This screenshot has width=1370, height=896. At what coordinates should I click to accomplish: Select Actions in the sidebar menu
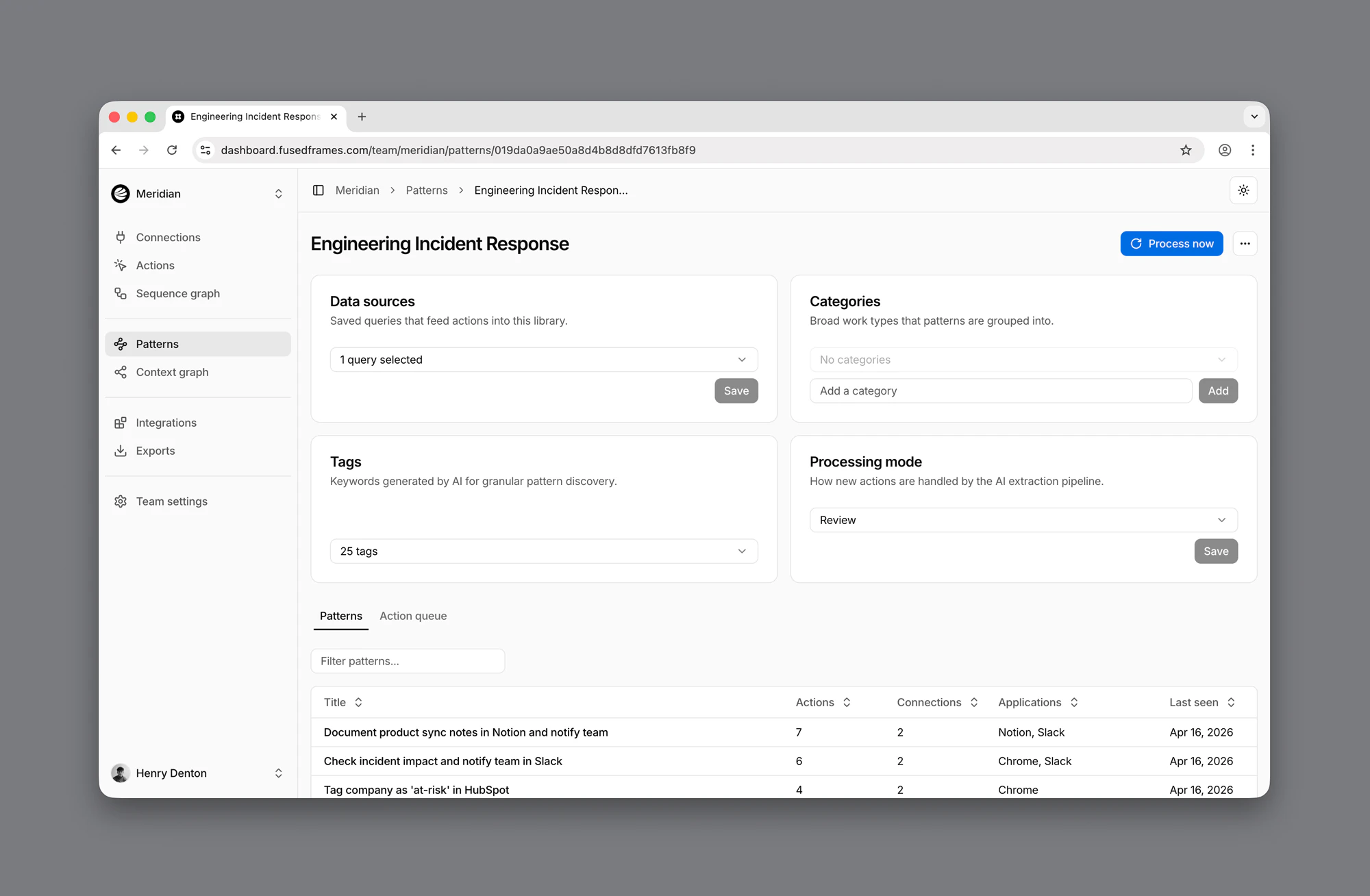point(155,265)
